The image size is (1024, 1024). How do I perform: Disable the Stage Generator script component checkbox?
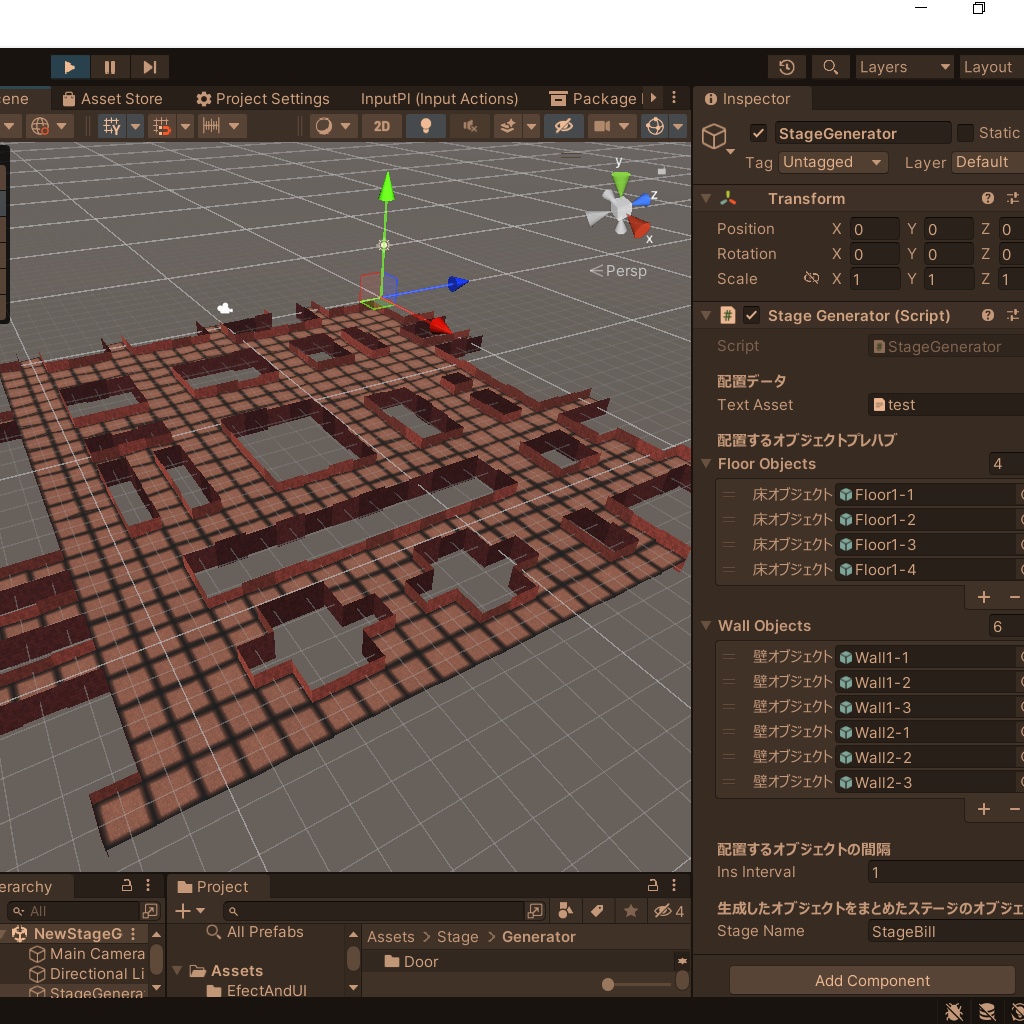point(752,315)
